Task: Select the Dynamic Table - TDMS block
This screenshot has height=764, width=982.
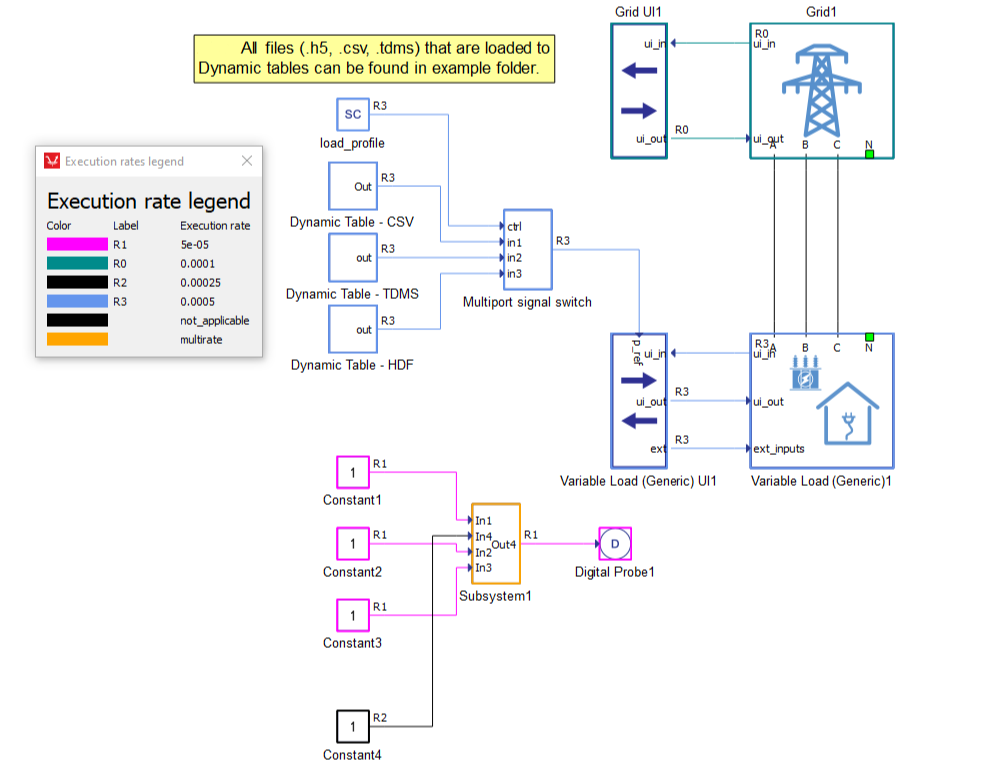Action: (352, 258)
